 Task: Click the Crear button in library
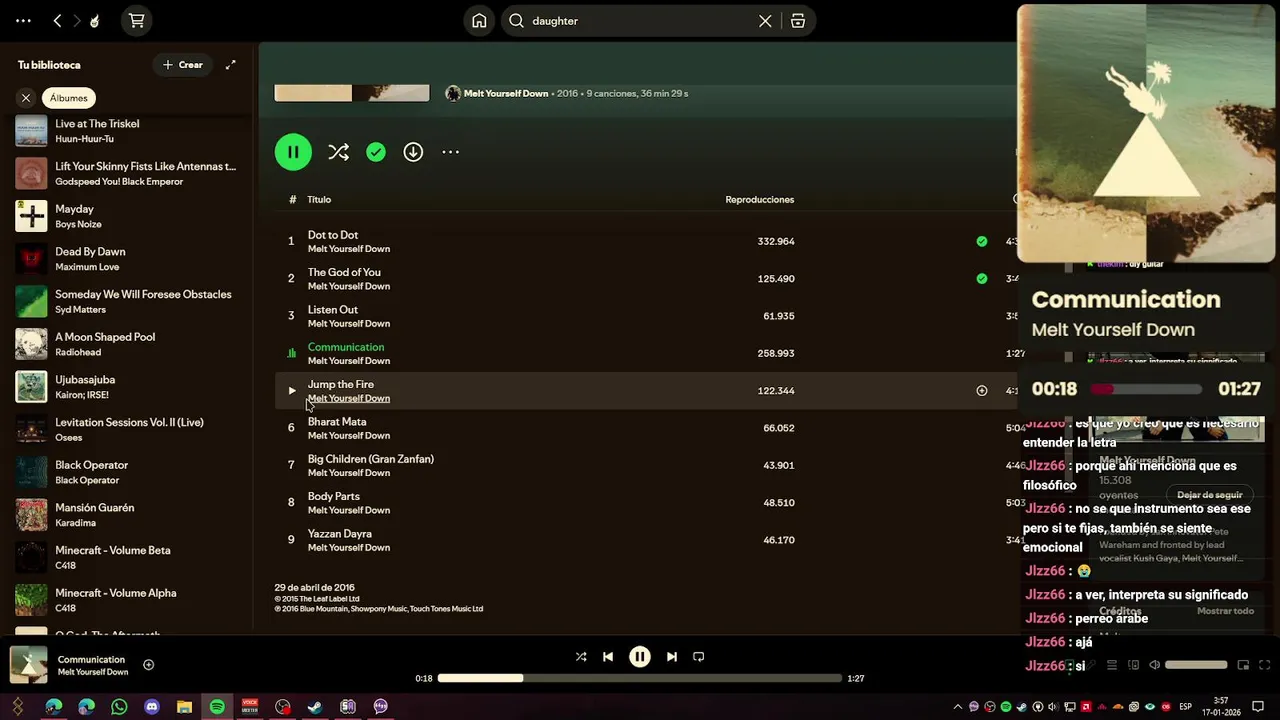coord(183,65)
